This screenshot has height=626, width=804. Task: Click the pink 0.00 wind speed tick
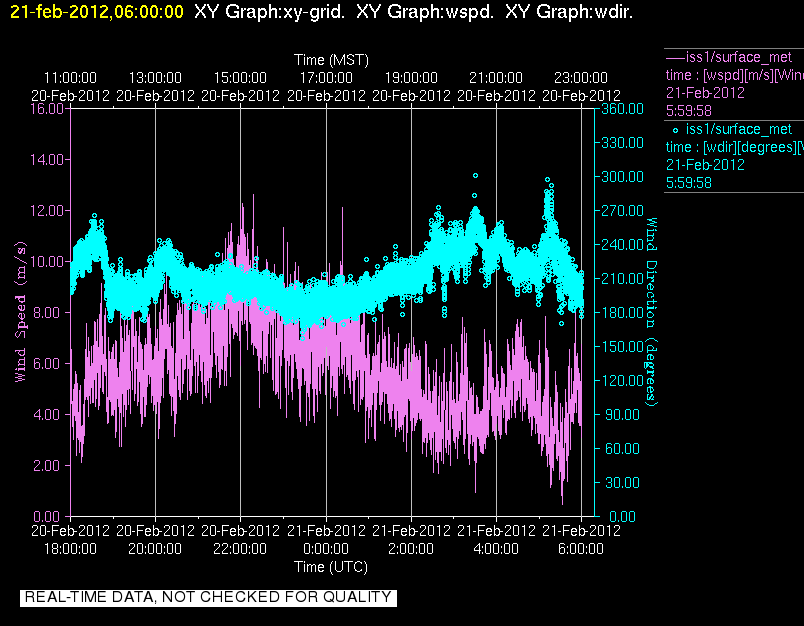pyautogui.click(x=49, y=516)
